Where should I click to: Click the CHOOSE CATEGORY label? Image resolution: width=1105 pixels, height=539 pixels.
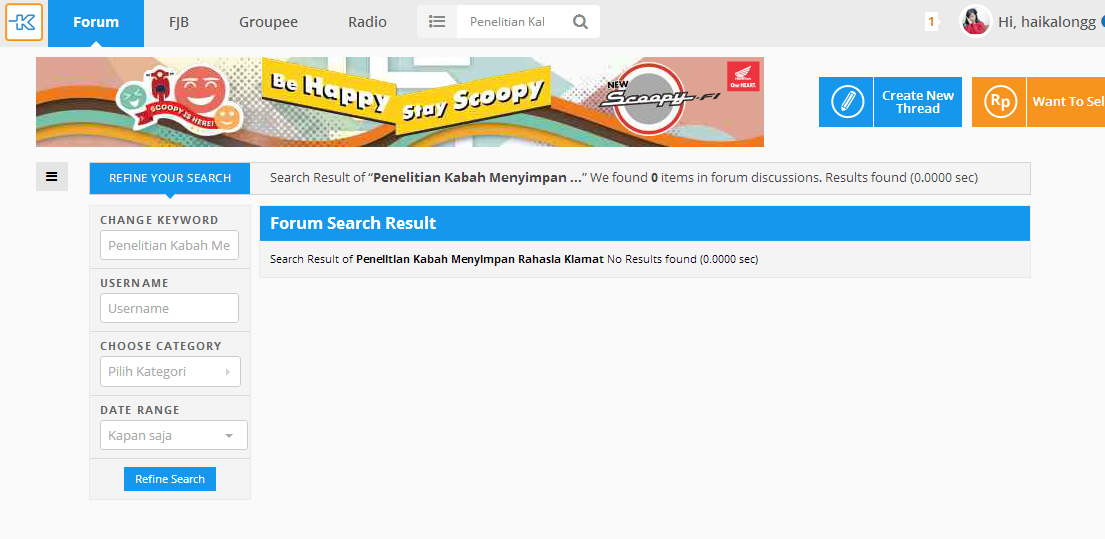pos(161,346)
